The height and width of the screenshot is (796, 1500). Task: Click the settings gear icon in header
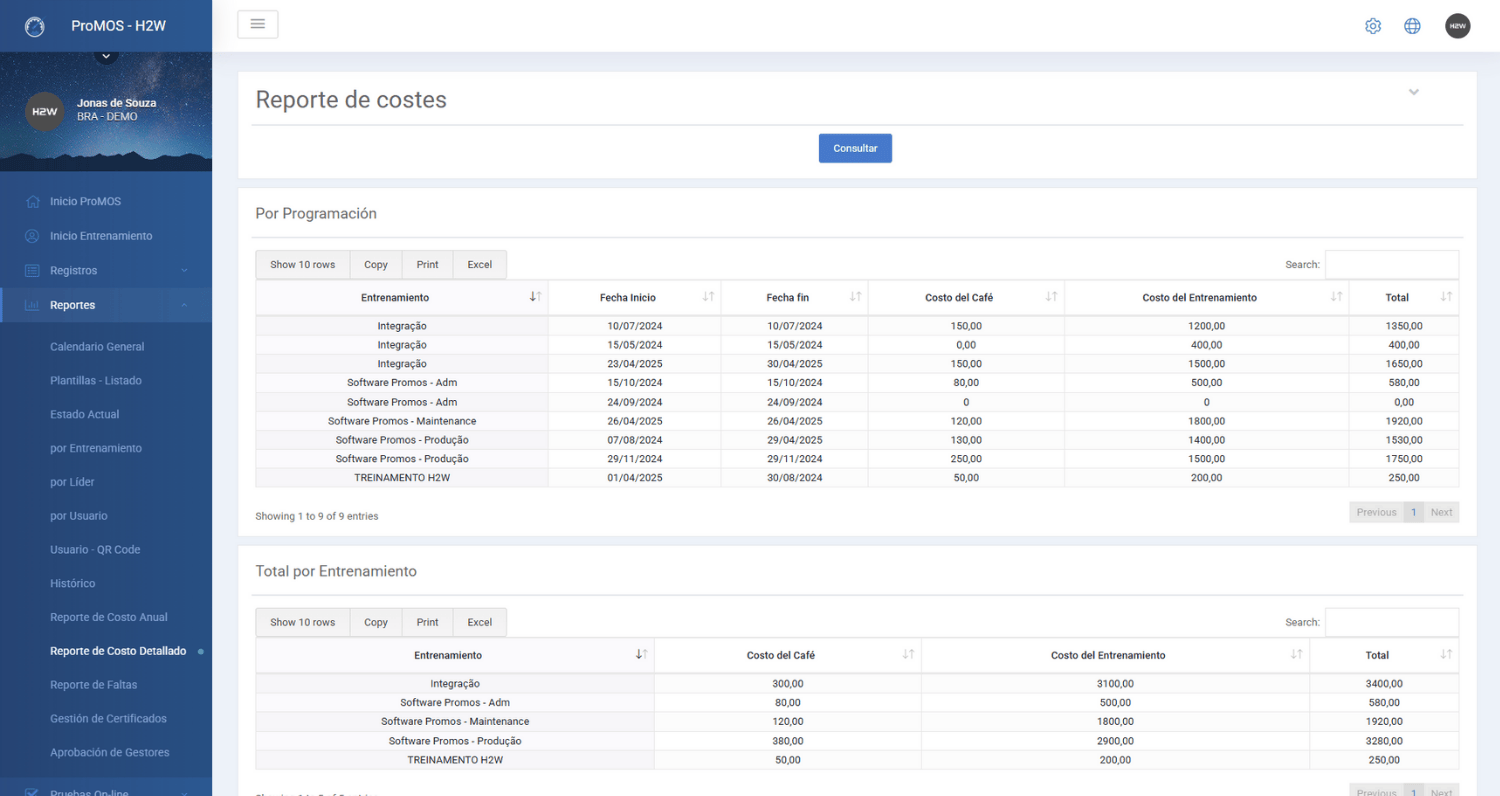tap(1373, 26)
